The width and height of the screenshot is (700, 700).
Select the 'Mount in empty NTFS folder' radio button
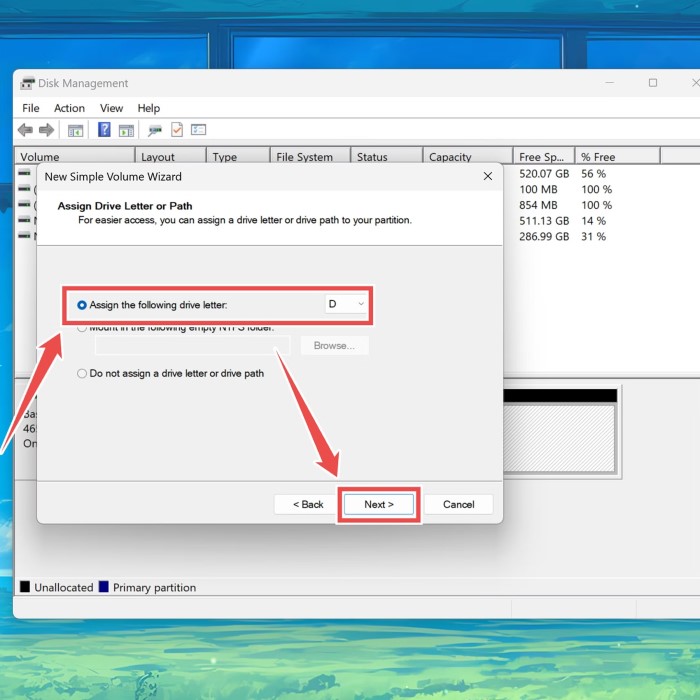81,328
